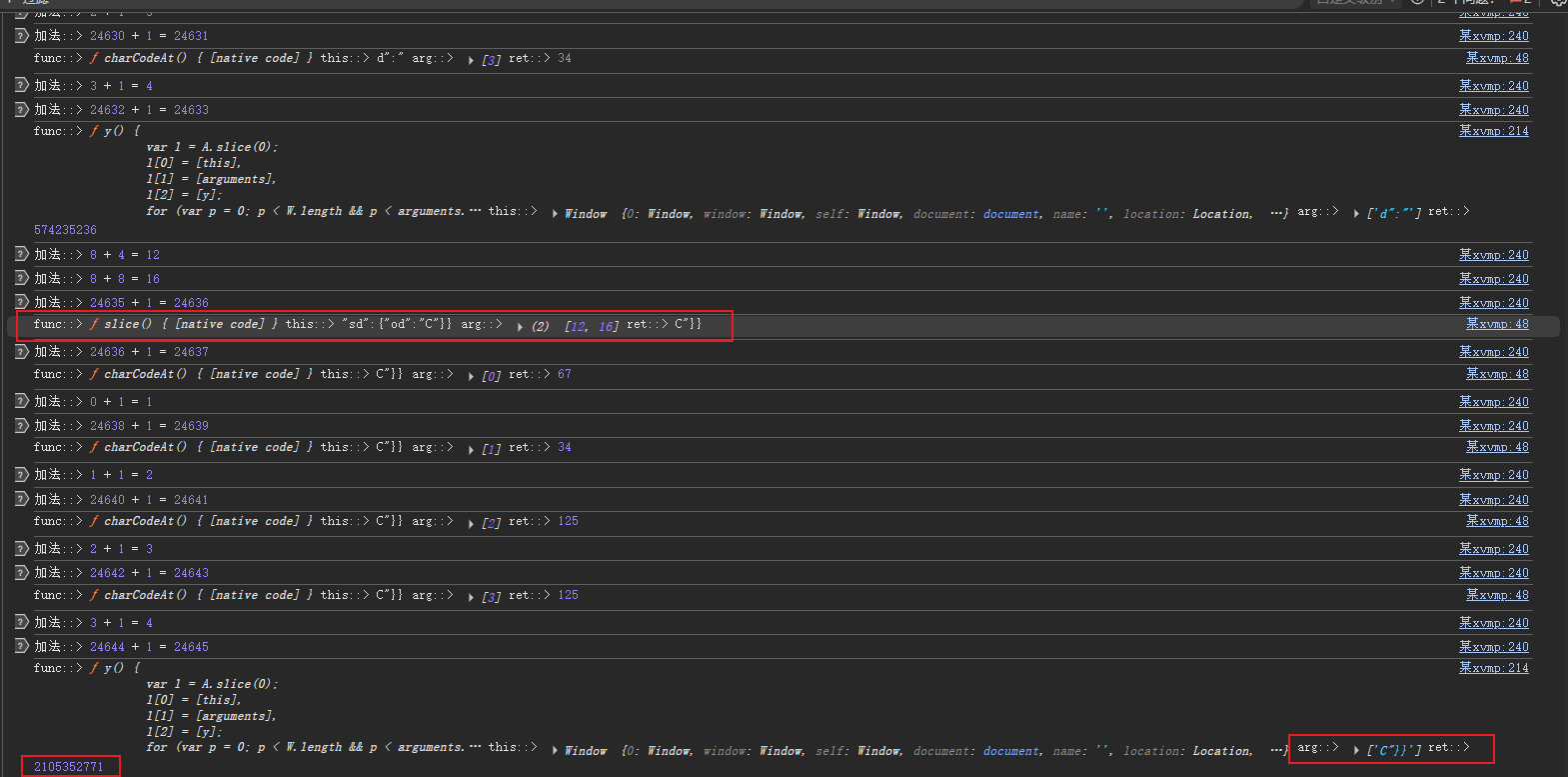Click the sum result 24633
The image size is (1568, 777).
(x=191, y=110)
